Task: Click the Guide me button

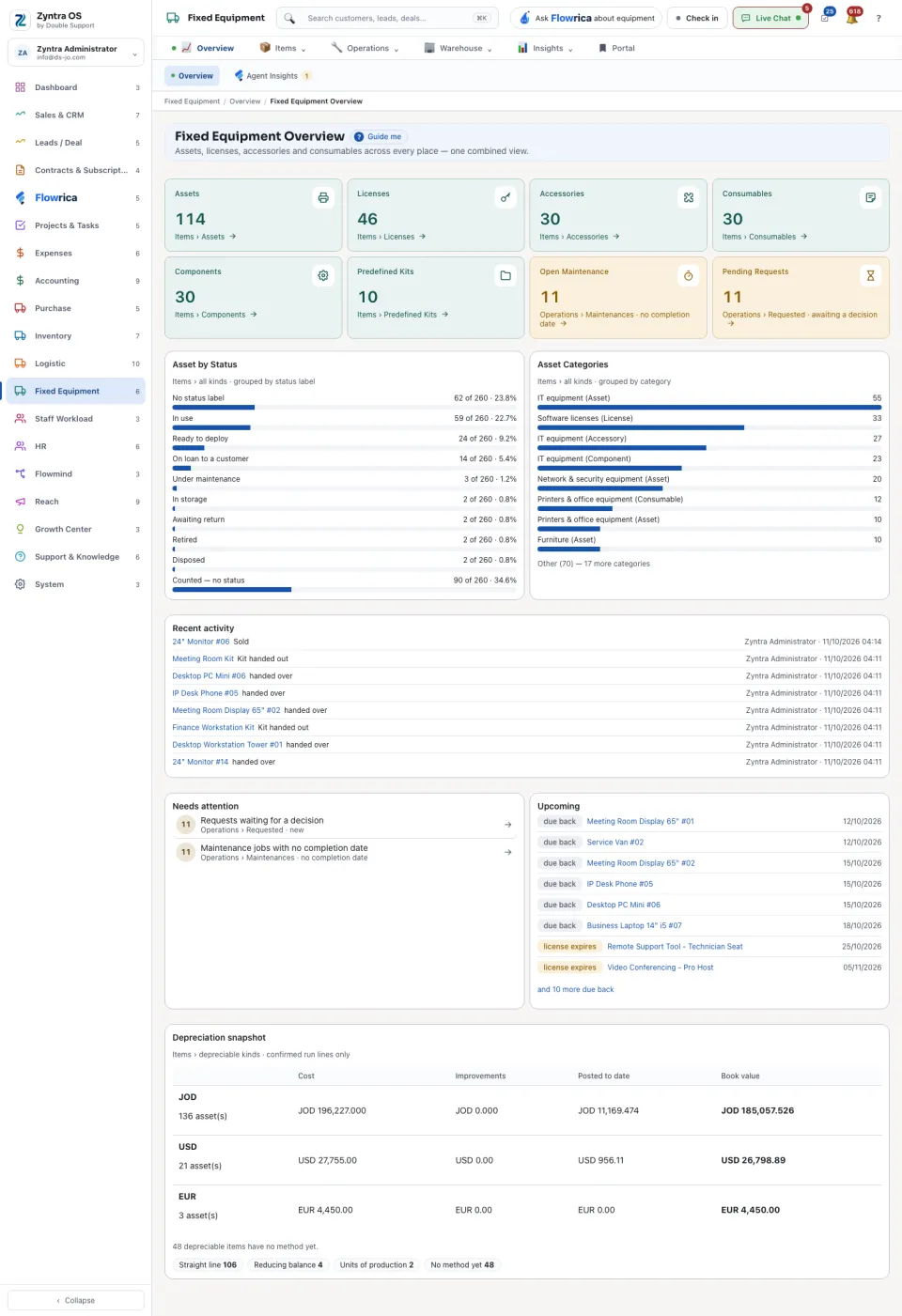Action: (x=378, y=137)
